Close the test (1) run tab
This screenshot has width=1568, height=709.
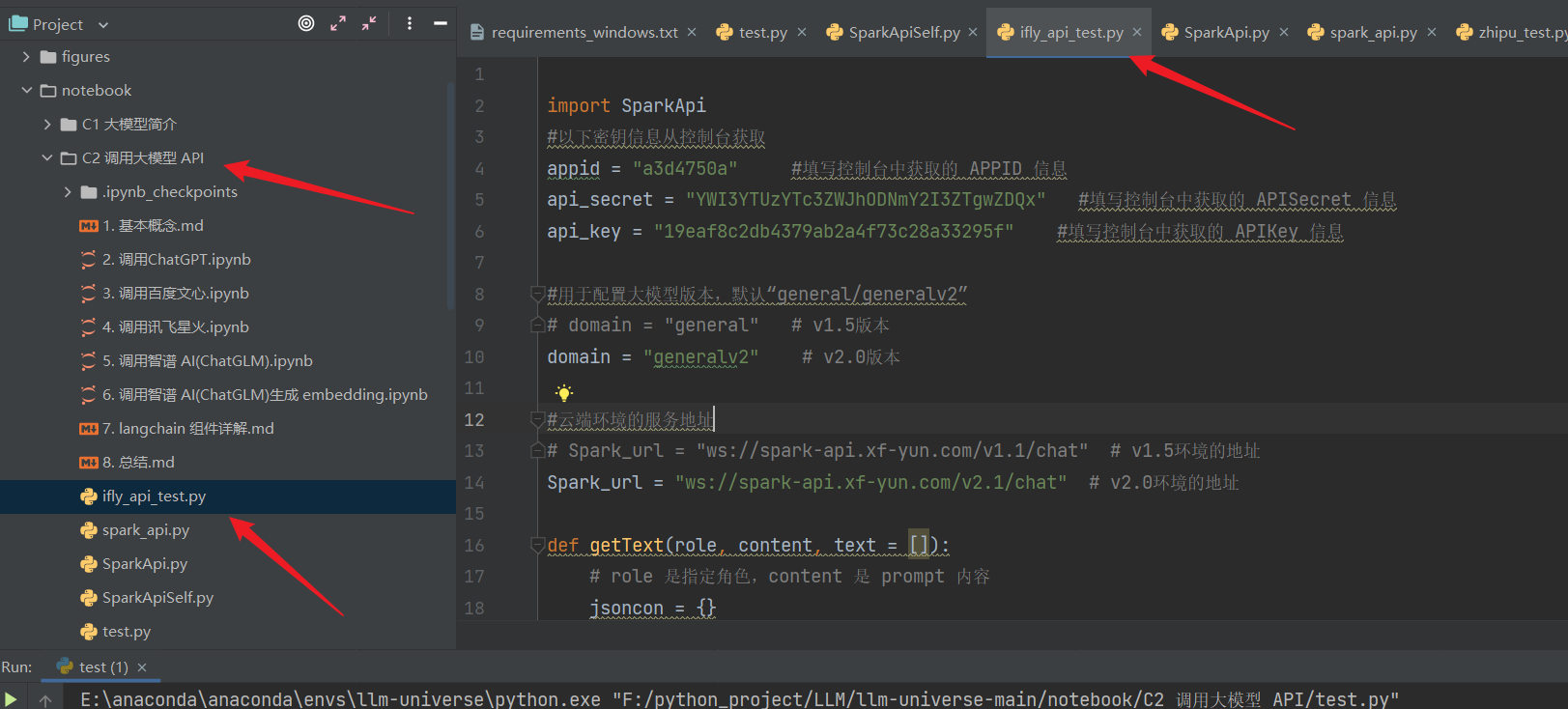point(142,667)
